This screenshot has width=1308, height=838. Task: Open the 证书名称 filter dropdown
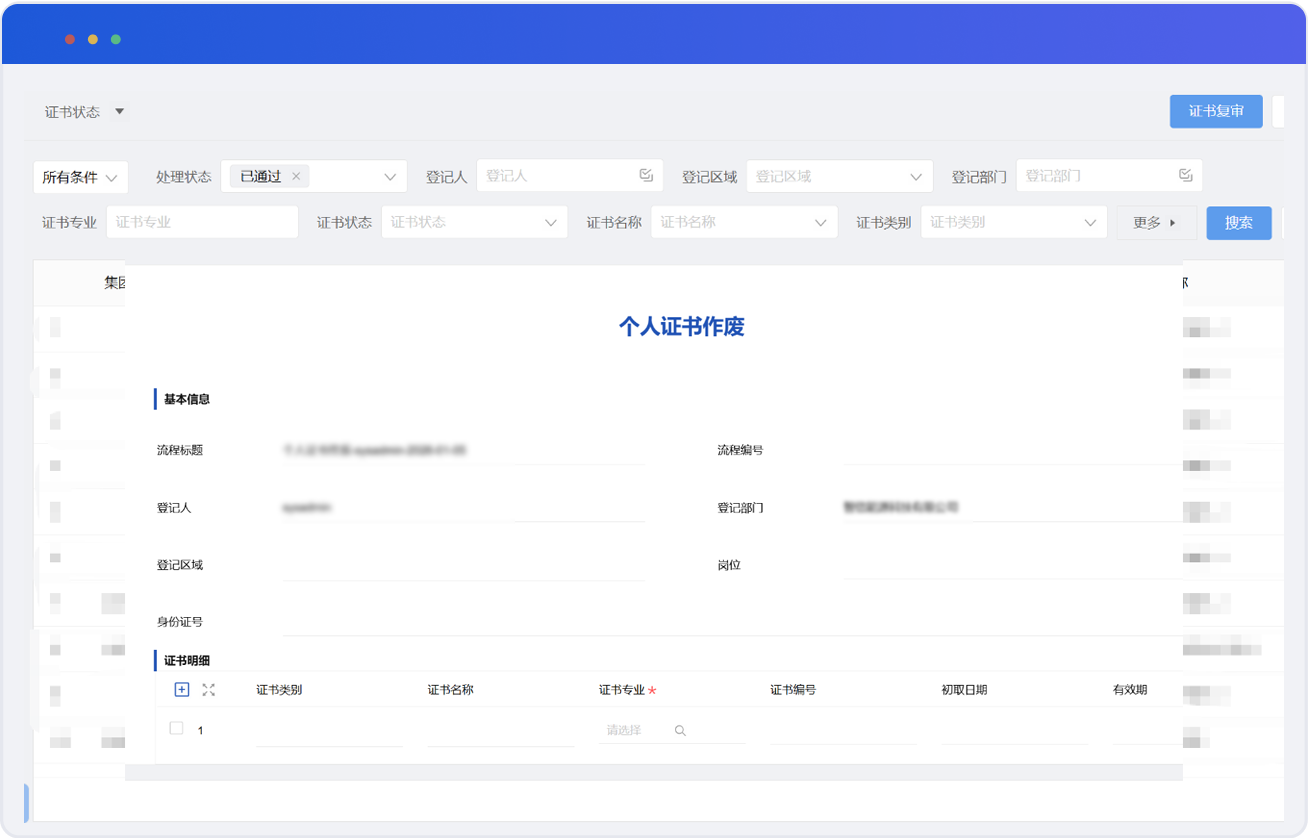pos(821,223)
